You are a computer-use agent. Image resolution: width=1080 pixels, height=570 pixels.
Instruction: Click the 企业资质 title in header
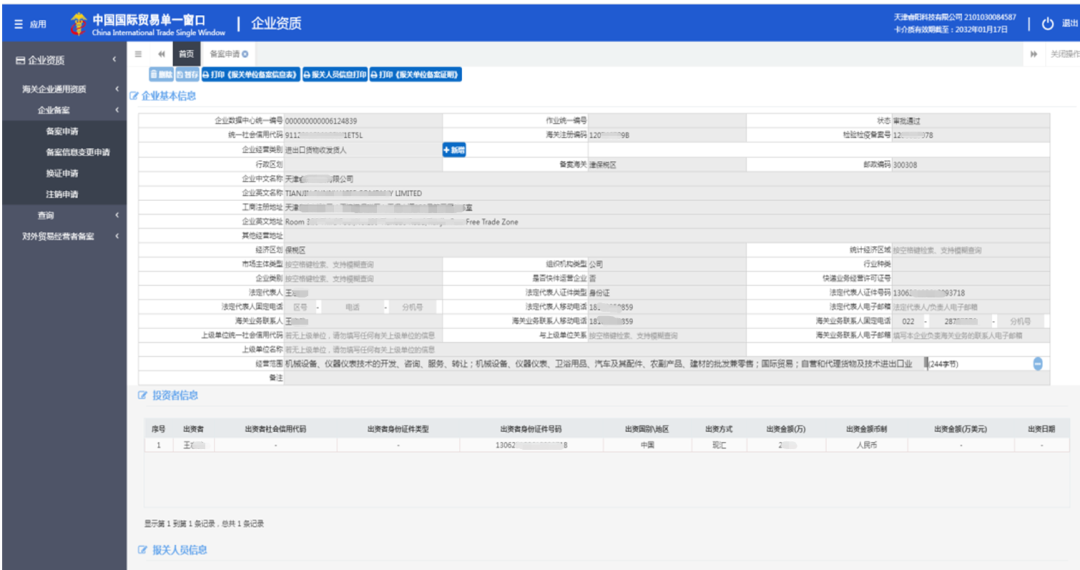tap(276, 23)
